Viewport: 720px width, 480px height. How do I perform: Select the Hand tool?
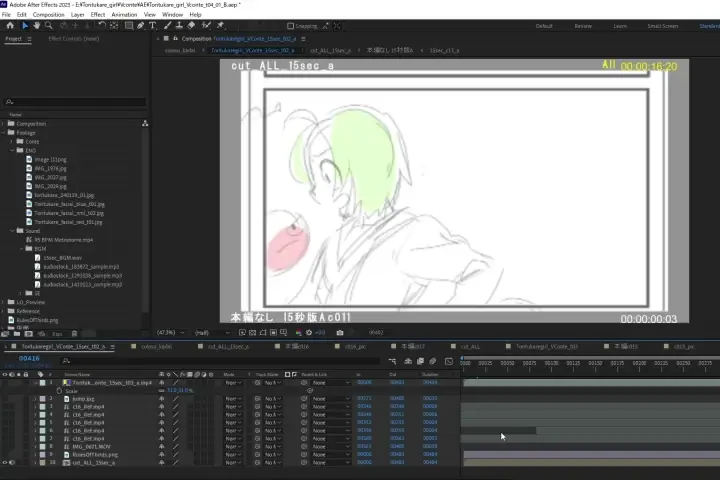36,26
